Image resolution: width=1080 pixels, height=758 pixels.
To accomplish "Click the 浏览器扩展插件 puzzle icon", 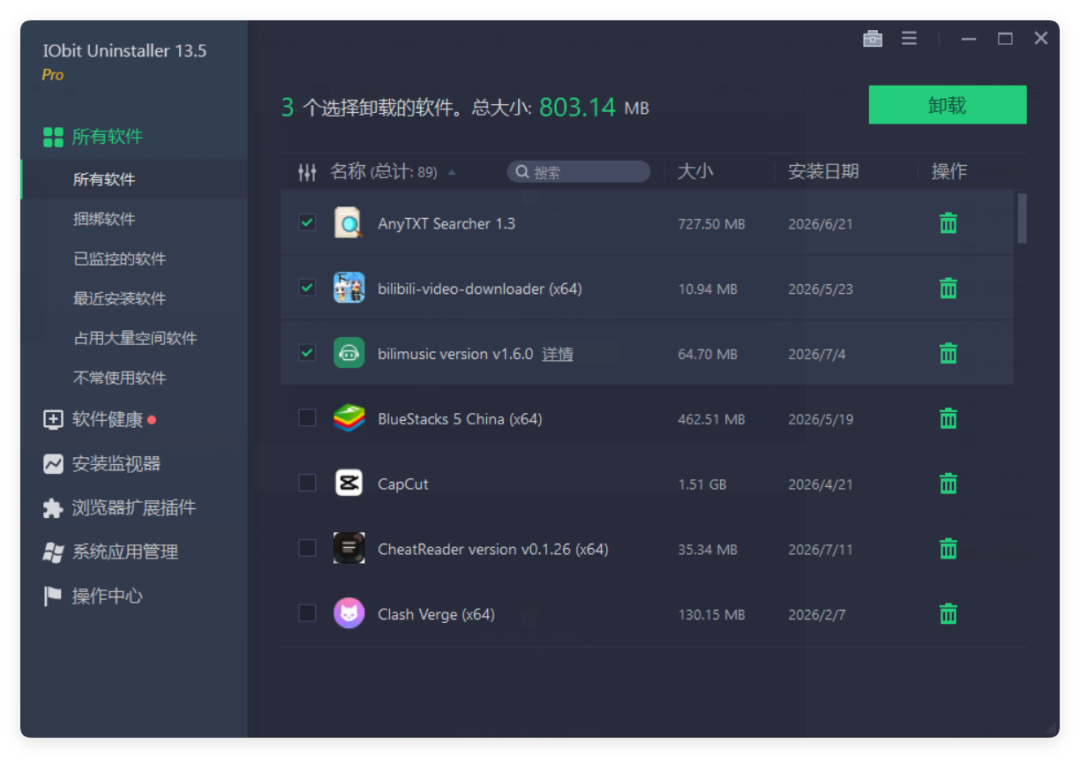I will click(52, 508).
